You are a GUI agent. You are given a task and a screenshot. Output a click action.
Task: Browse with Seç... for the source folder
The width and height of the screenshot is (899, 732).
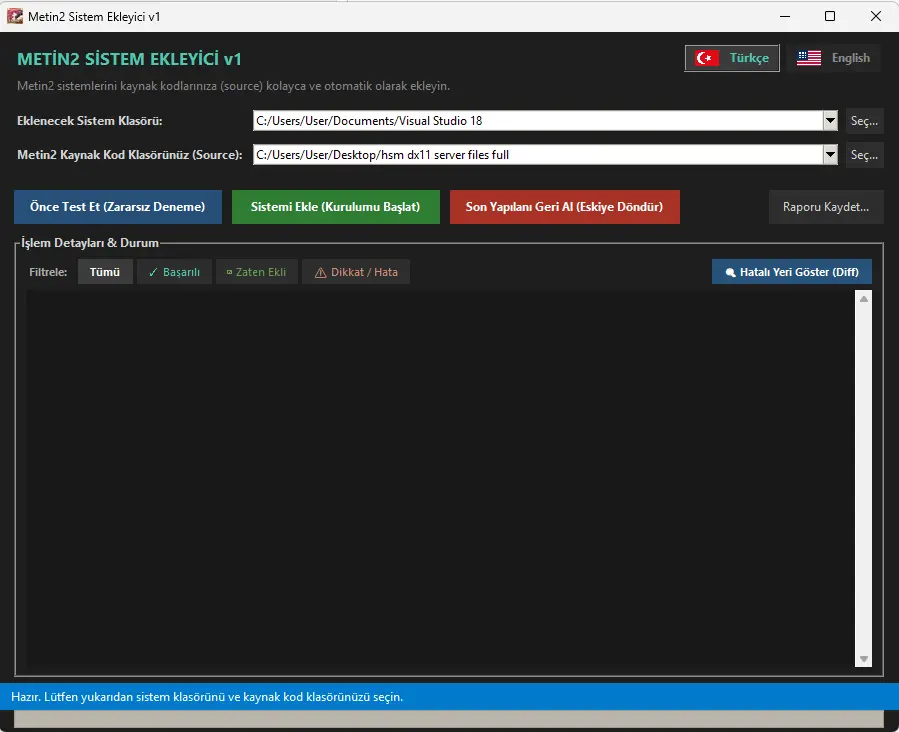(x=865, y=155)
